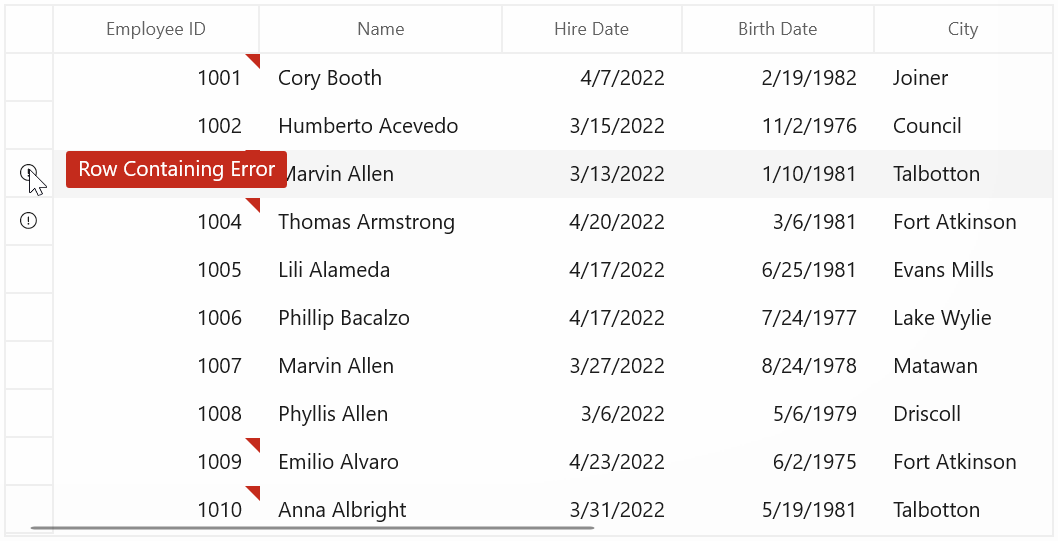Select the employee ID cell 1008
This screenshot has height=541, width=1058.
click(x=156, y=414)
